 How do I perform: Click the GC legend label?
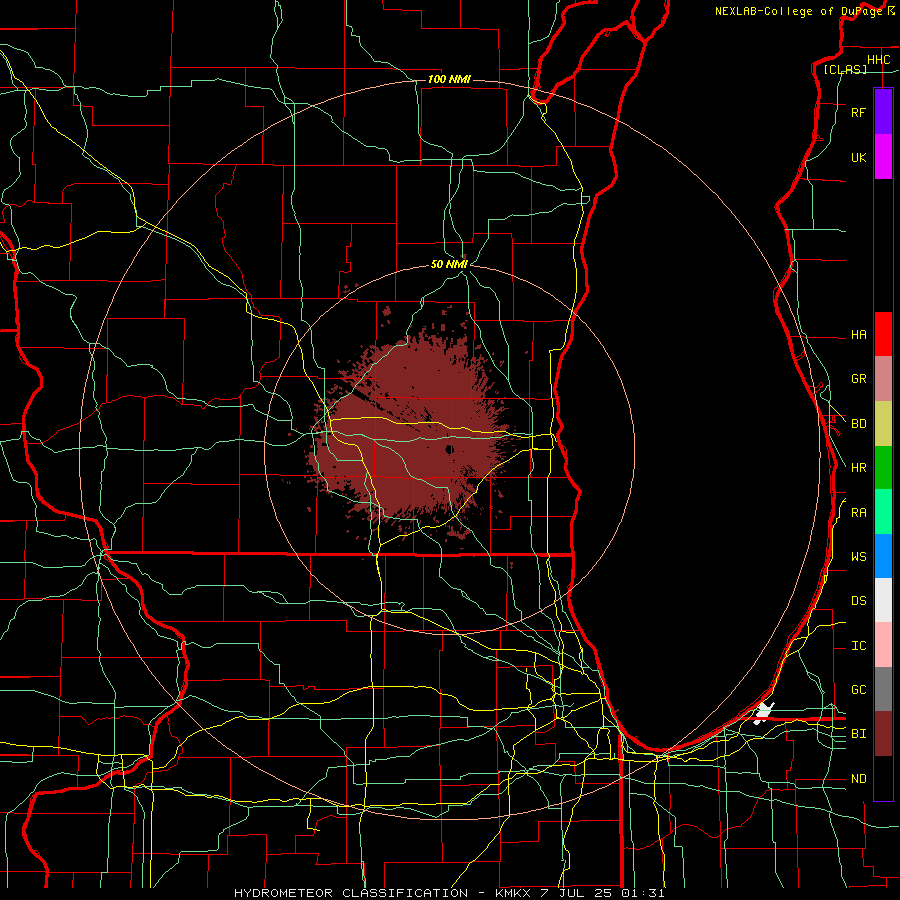[x=858, y=690]
